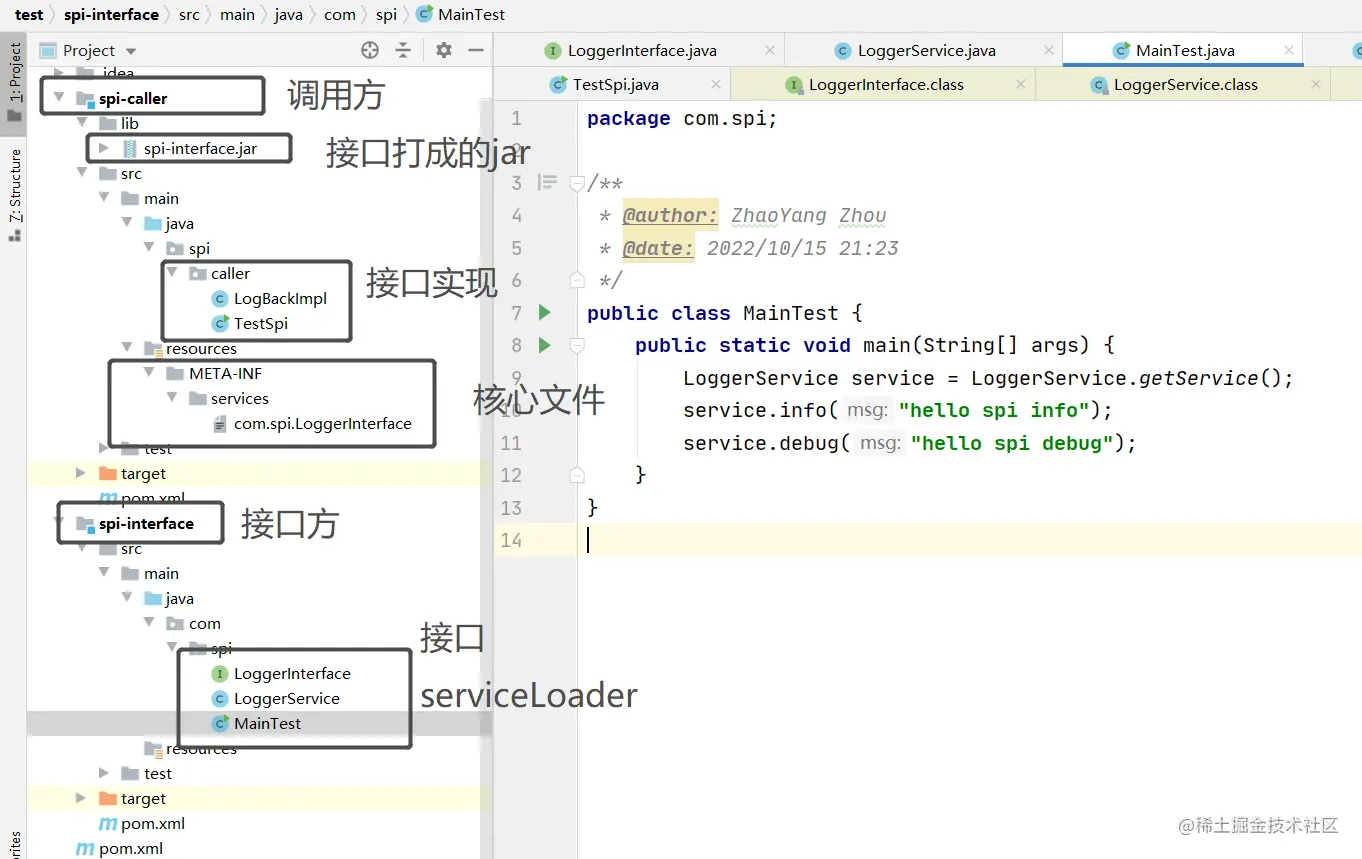Collapse the spi-caller module node

tap(58, 98)
